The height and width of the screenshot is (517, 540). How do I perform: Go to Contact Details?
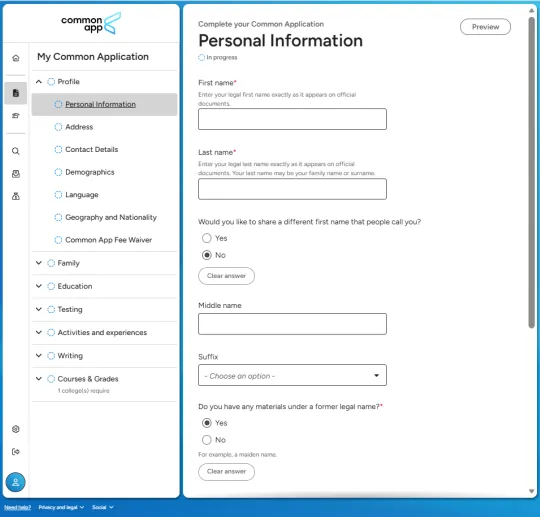pos(92,149)
